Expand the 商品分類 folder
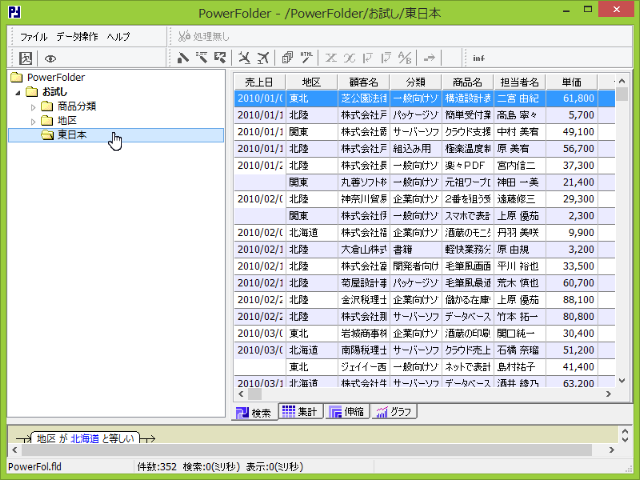 click(x=33, y=107)
